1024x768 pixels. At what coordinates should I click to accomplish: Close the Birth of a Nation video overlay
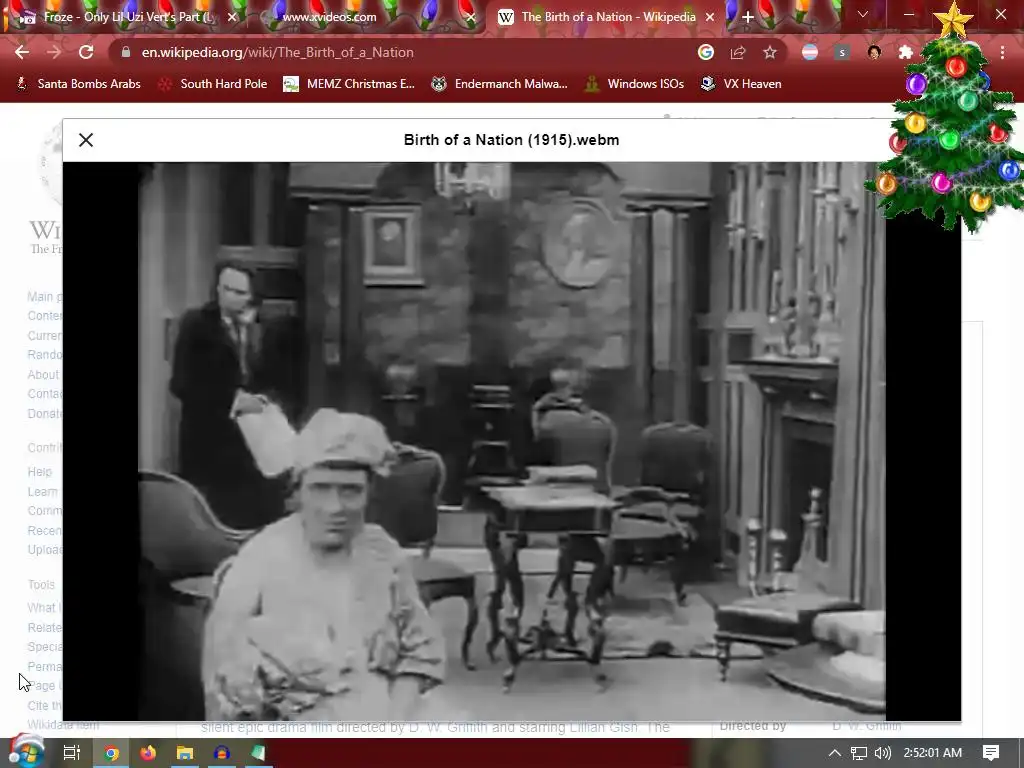click(x=86, y=140)
